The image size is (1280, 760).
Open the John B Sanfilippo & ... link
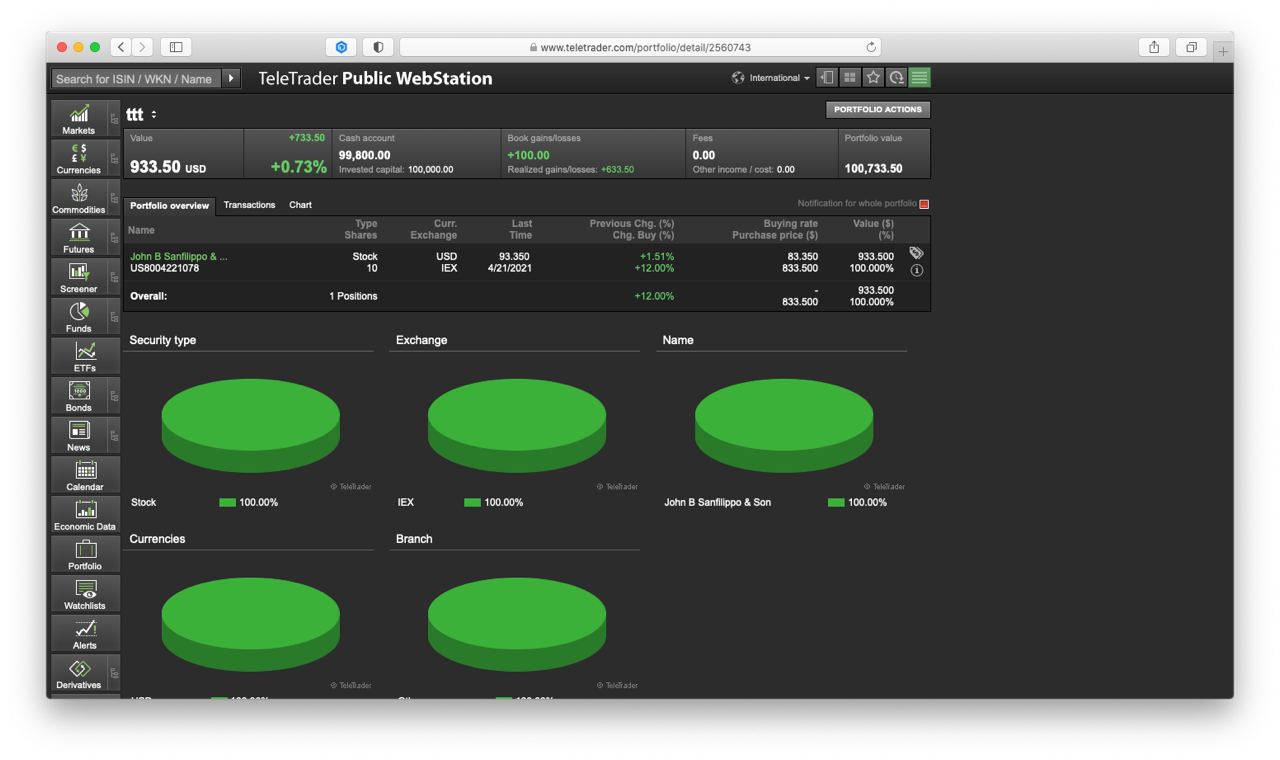pos(179,257)
